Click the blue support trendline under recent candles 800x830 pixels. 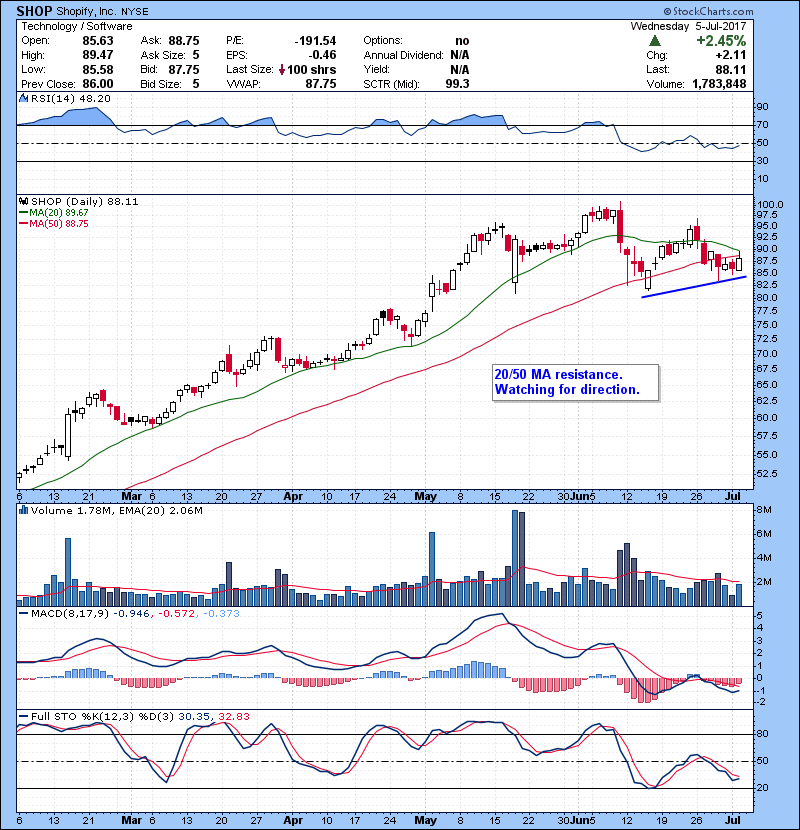tap(694, 287)
